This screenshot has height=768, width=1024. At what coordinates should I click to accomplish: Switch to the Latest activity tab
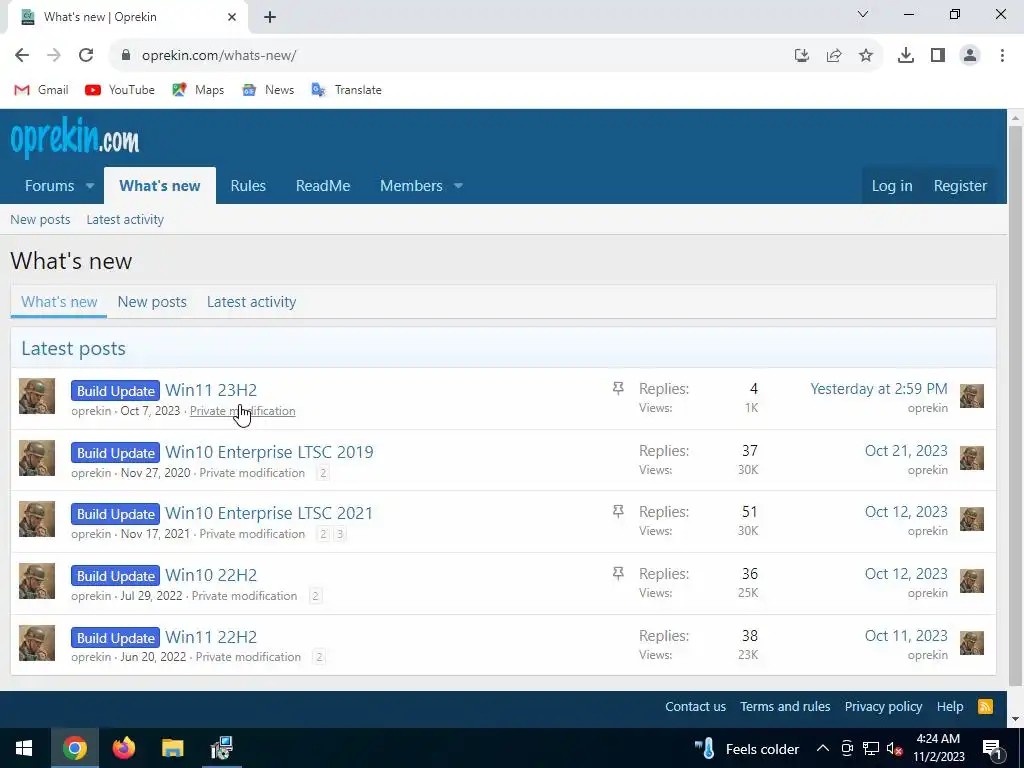(x=251, y=302)
